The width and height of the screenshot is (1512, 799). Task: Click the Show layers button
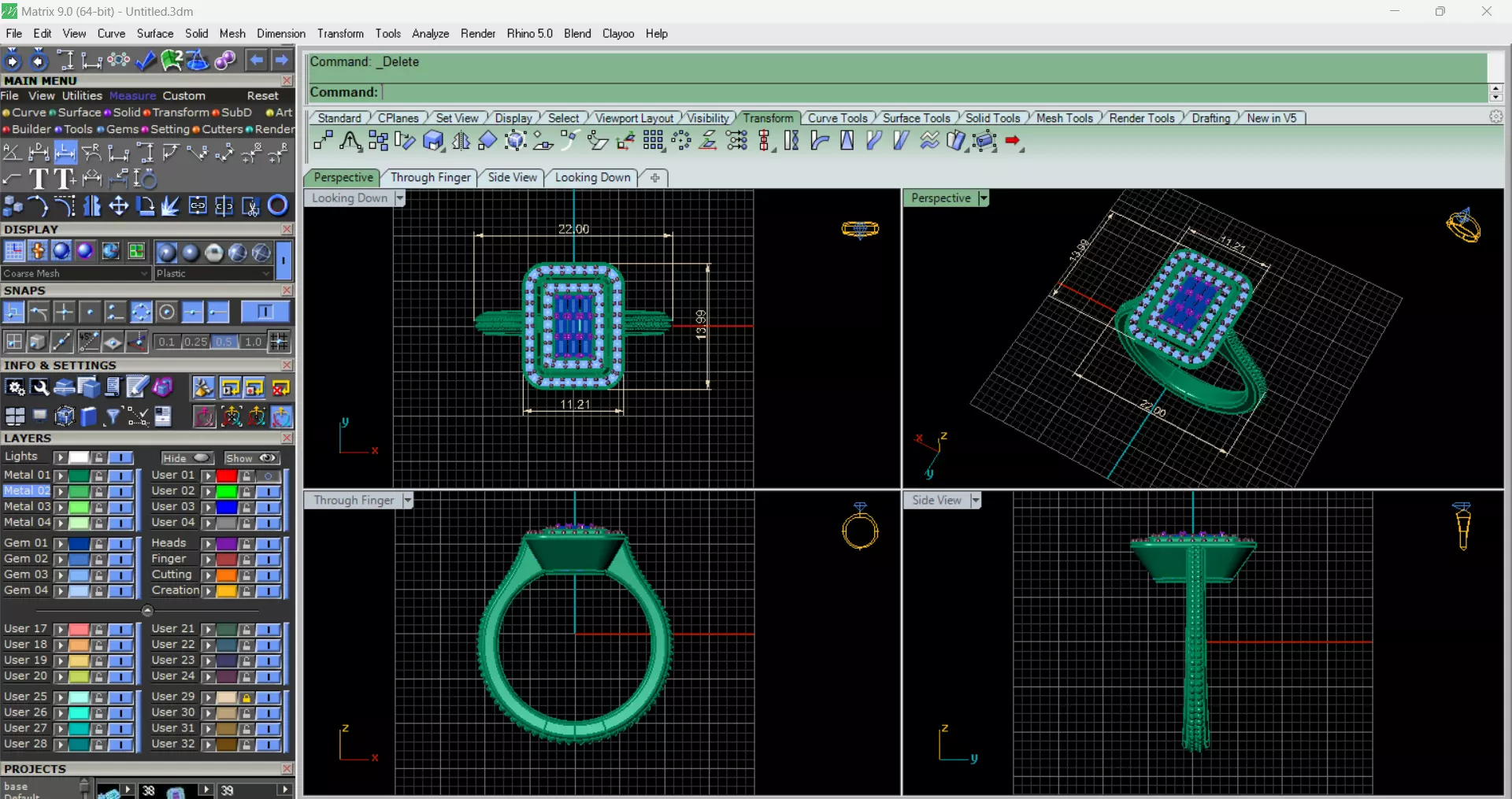tap(250, 458)
